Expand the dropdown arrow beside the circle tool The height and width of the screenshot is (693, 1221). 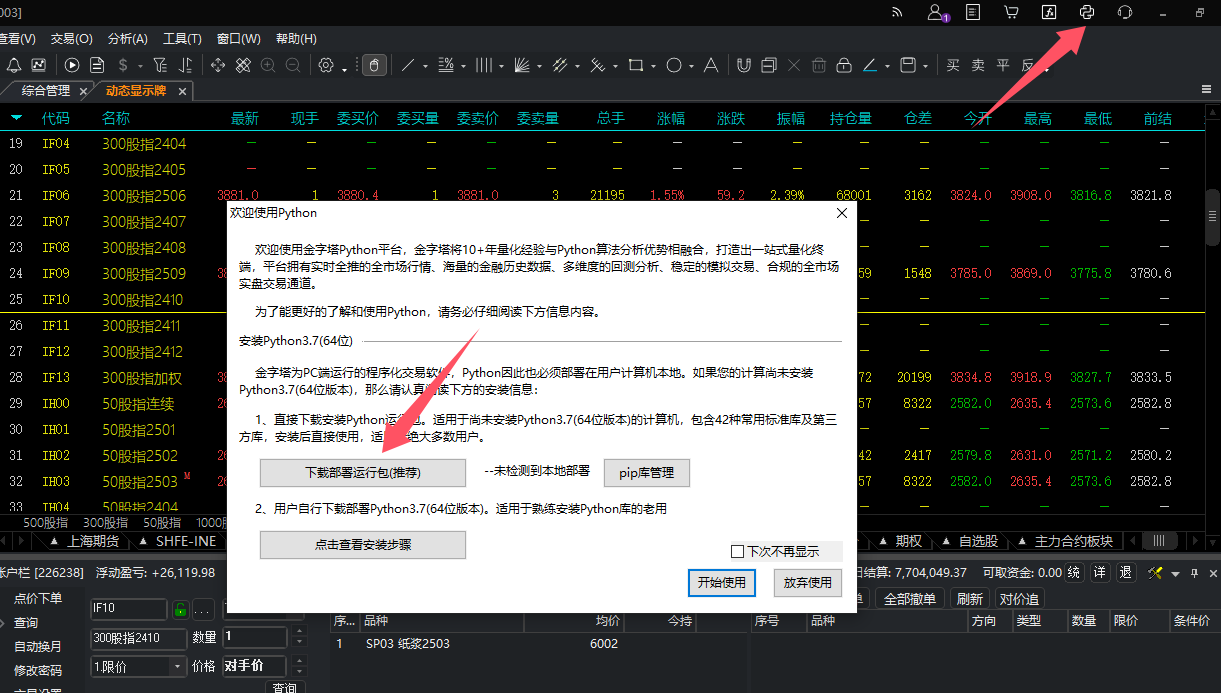[691, 66]
